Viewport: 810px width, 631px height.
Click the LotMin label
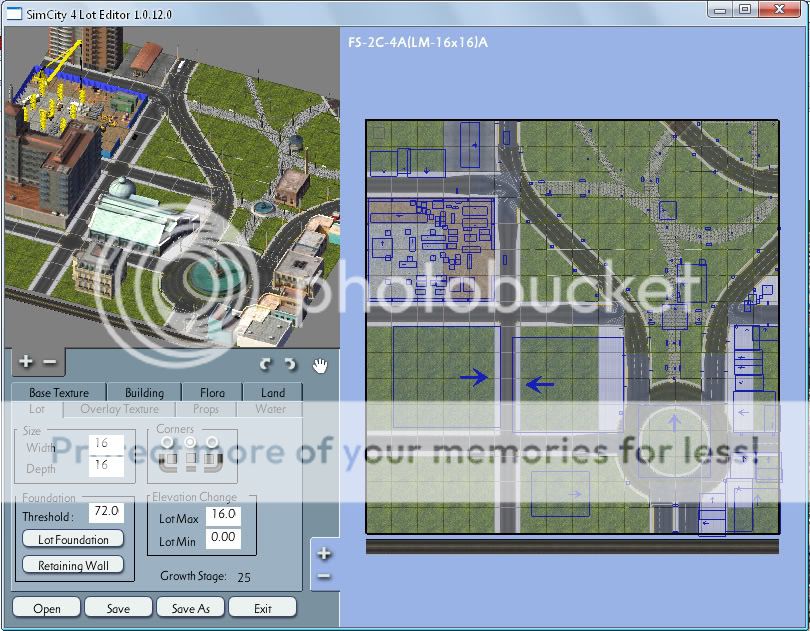pyautogui.click(x=177, y=542)
